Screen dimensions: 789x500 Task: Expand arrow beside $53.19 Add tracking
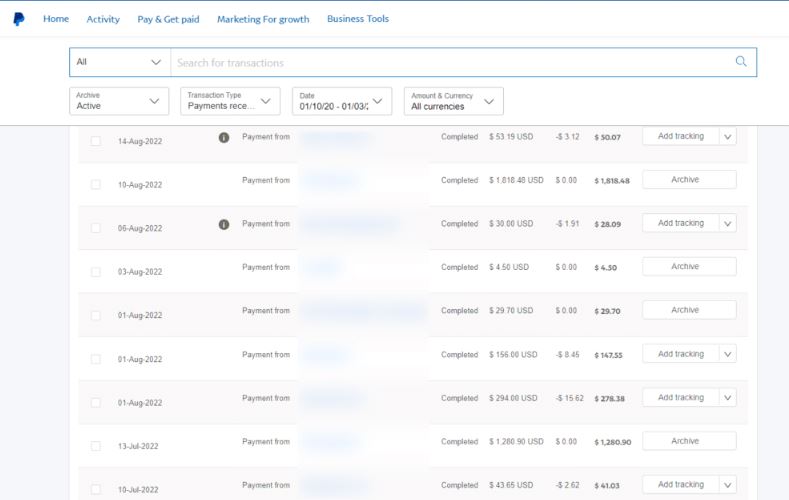(728, 136)
